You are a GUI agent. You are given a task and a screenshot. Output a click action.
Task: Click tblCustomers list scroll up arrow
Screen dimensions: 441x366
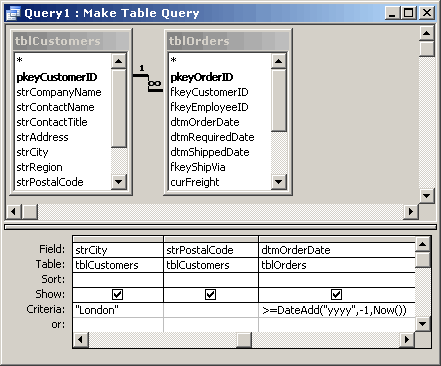[118, 61]
